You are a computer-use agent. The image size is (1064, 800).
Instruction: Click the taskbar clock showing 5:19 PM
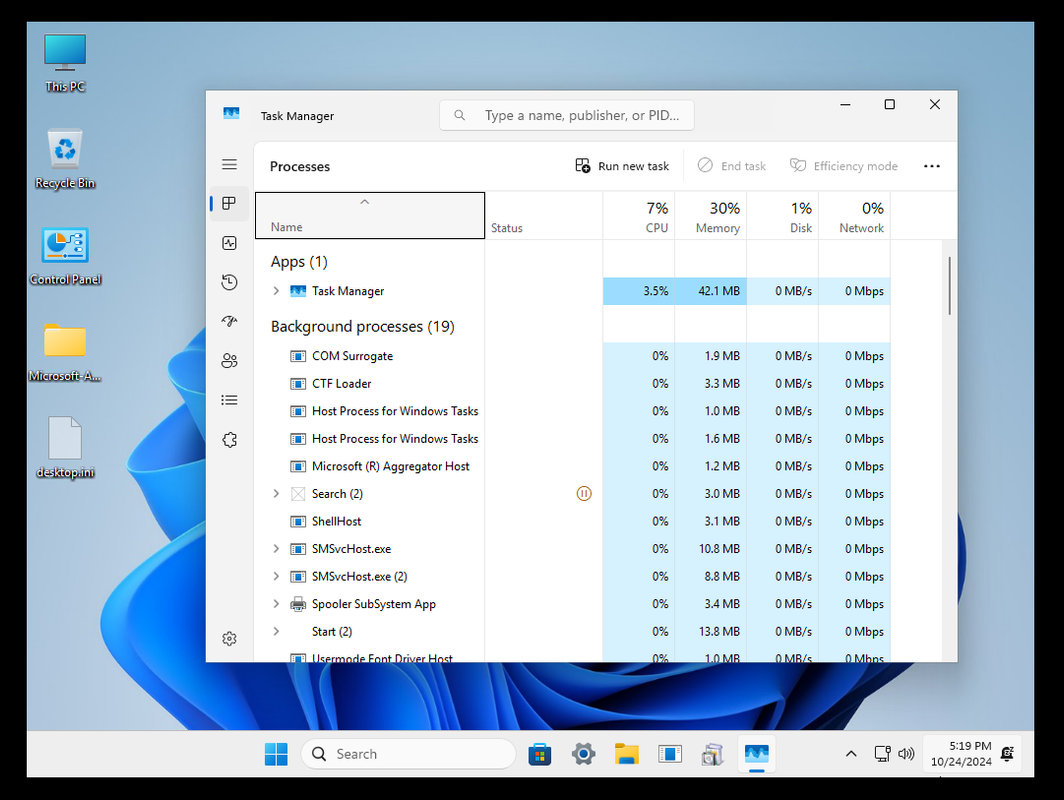[x=961, y=754]
